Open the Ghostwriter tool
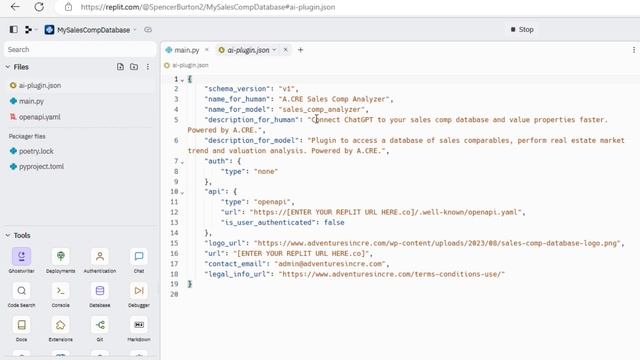 point(21,260)
